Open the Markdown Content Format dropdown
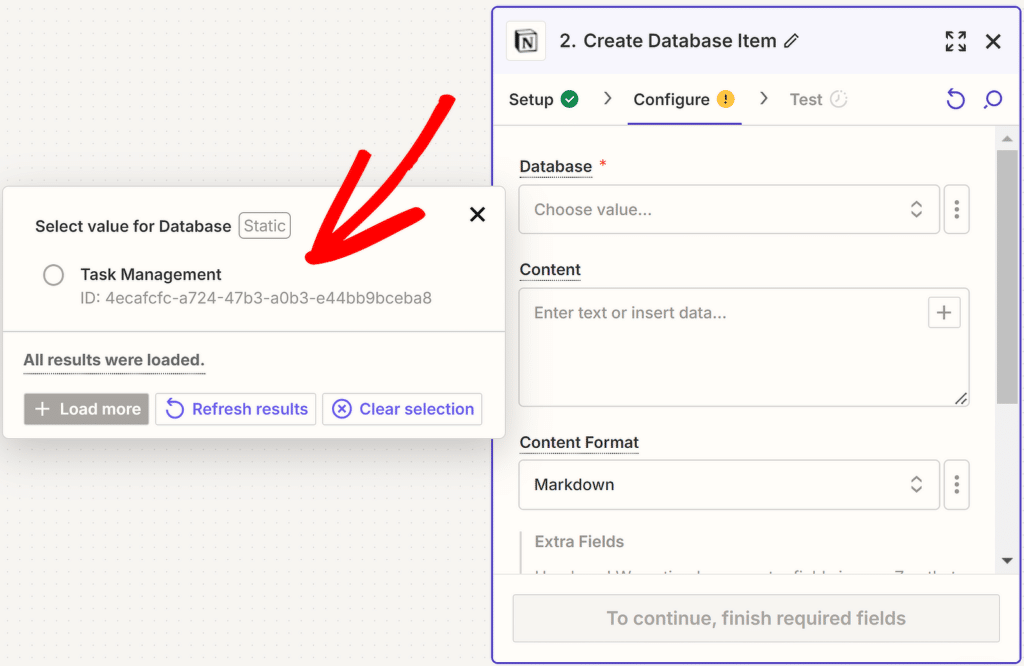The width and height of the screenshot is (1024, 666). pos(728,485)
